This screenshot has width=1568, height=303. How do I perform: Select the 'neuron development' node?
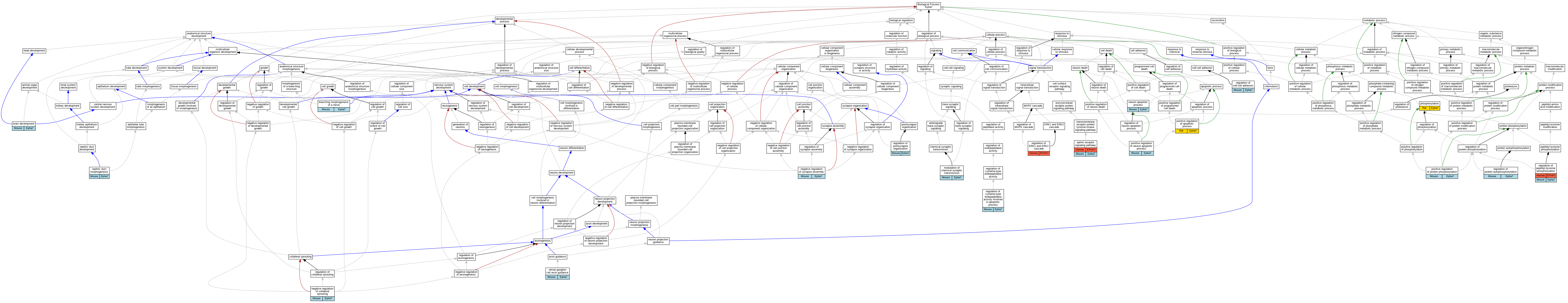click(562, 173)
